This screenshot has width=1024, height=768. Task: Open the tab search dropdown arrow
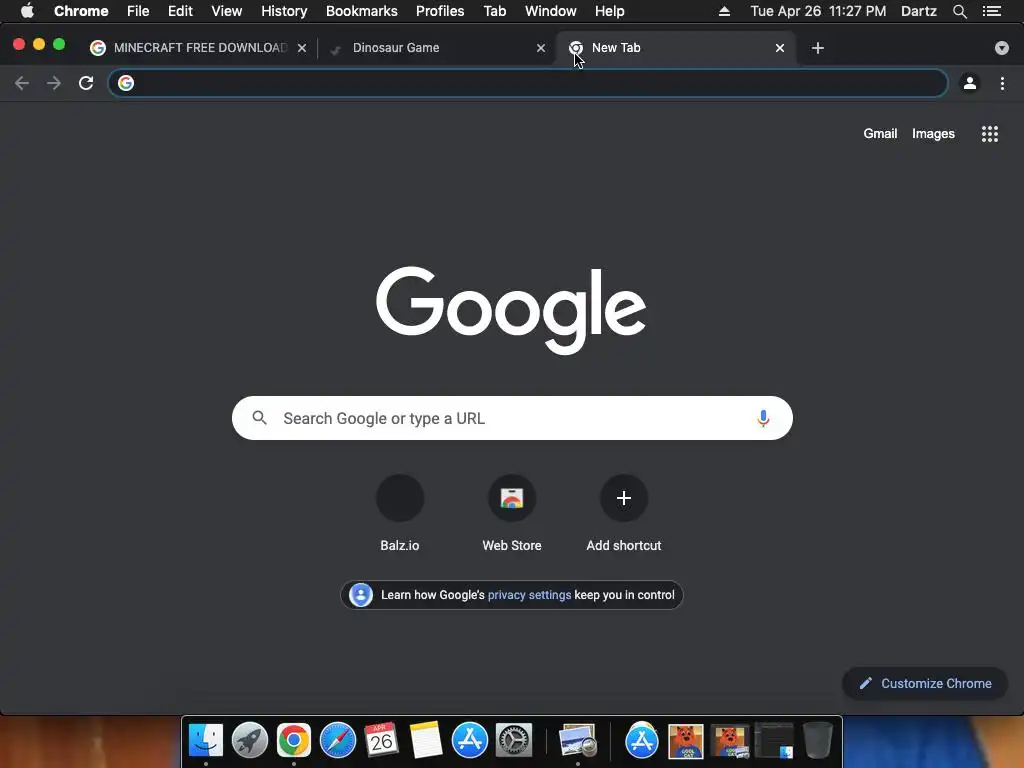coord(1002,48)
